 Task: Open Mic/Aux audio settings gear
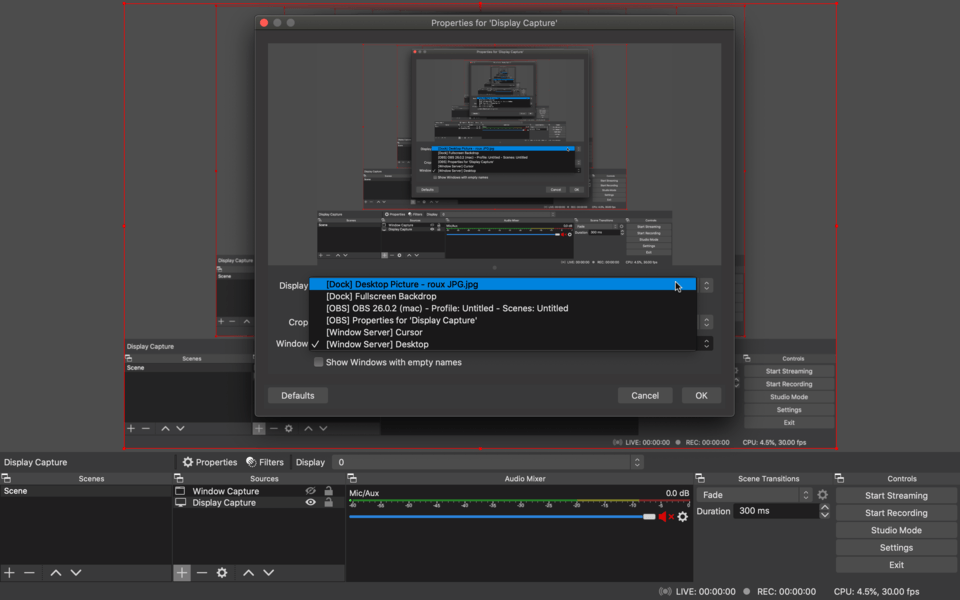point(683,517)
